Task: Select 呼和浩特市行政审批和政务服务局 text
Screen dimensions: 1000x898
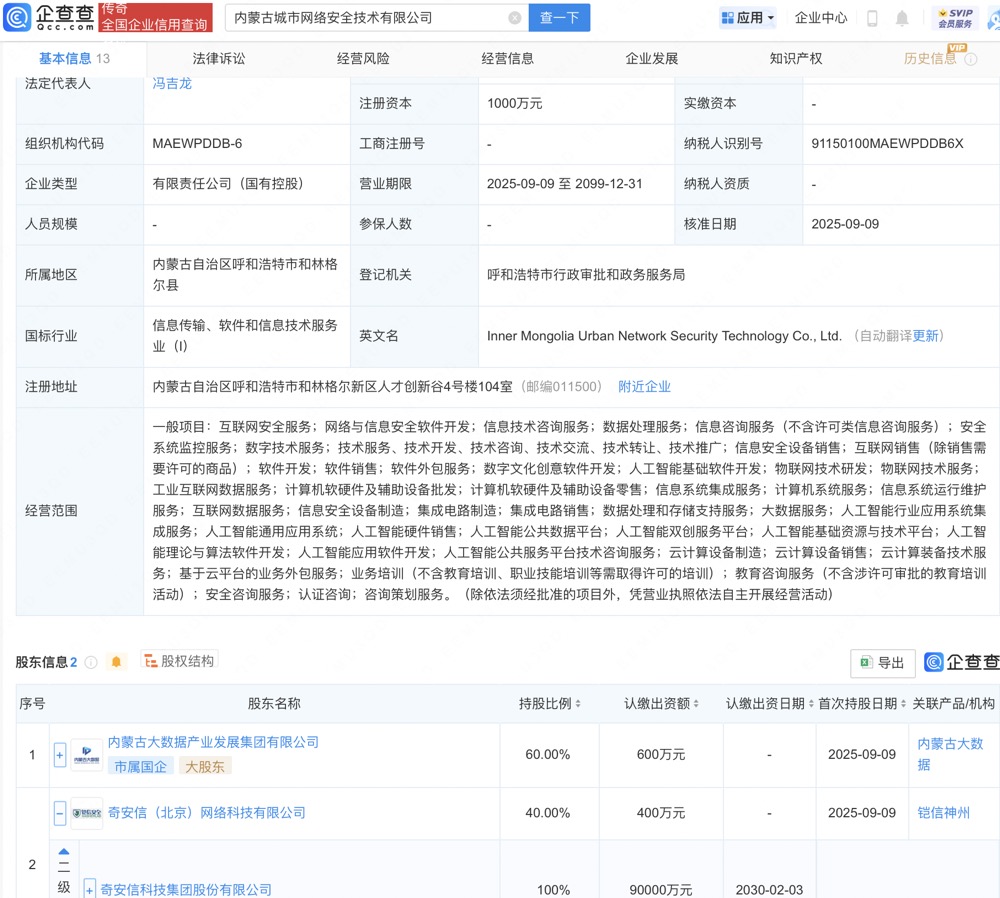Action: coord(586,275)
